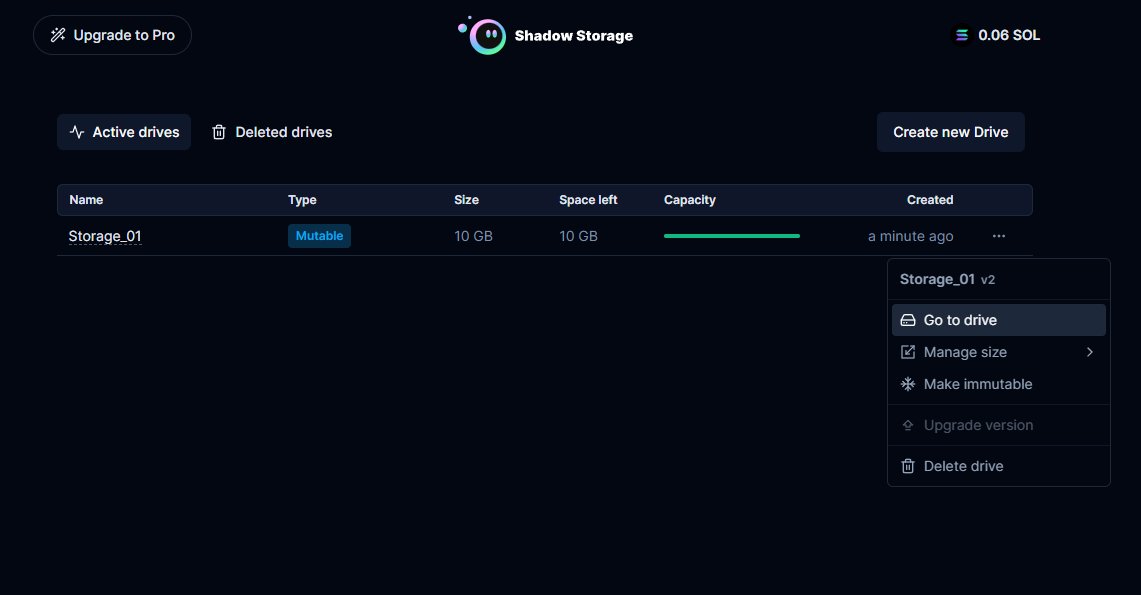Choose Manage size in the context menu

pos(998,352)
